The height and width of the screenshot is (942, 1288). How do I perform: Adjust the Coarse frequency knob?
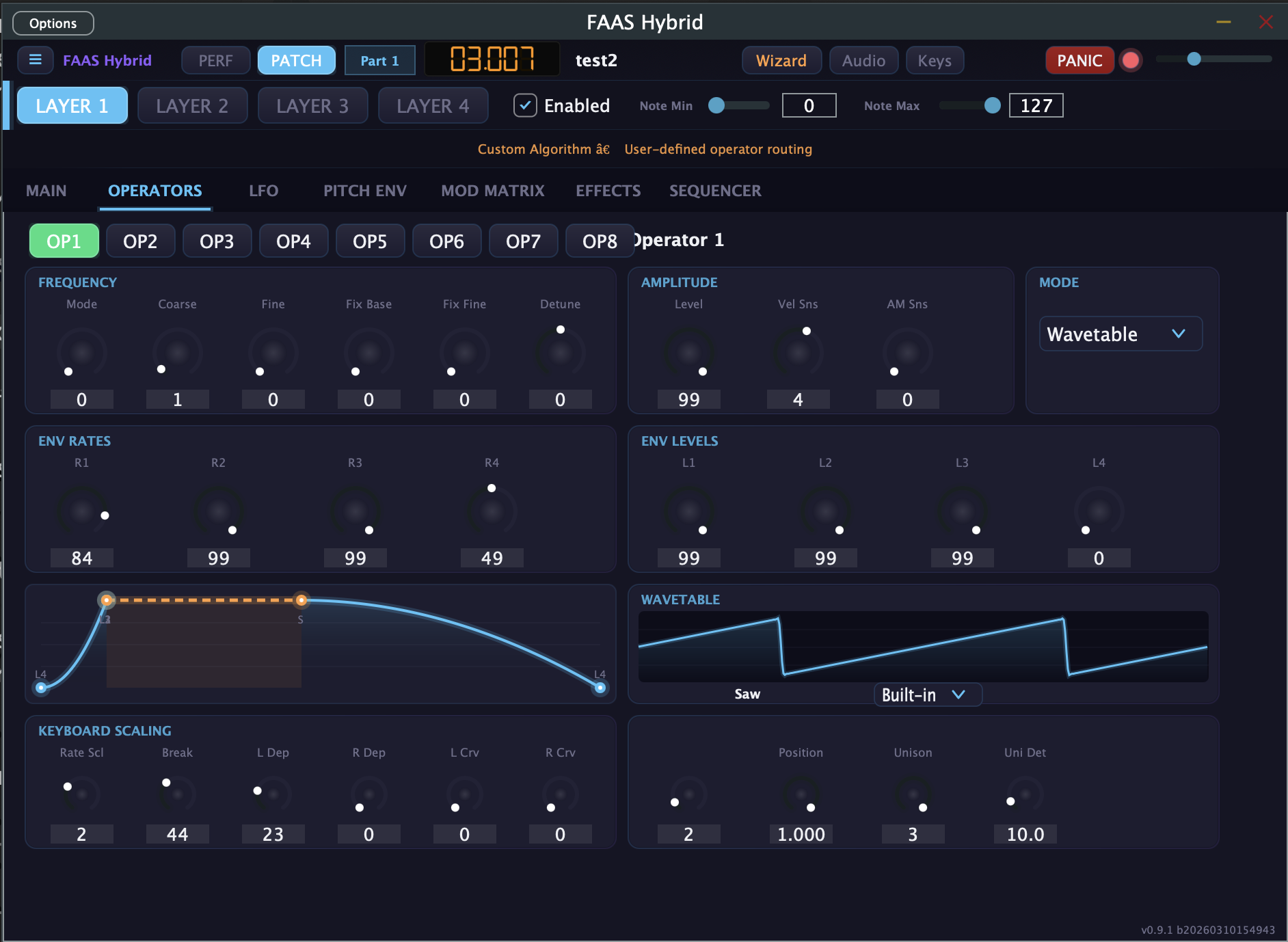coord(177,352)
